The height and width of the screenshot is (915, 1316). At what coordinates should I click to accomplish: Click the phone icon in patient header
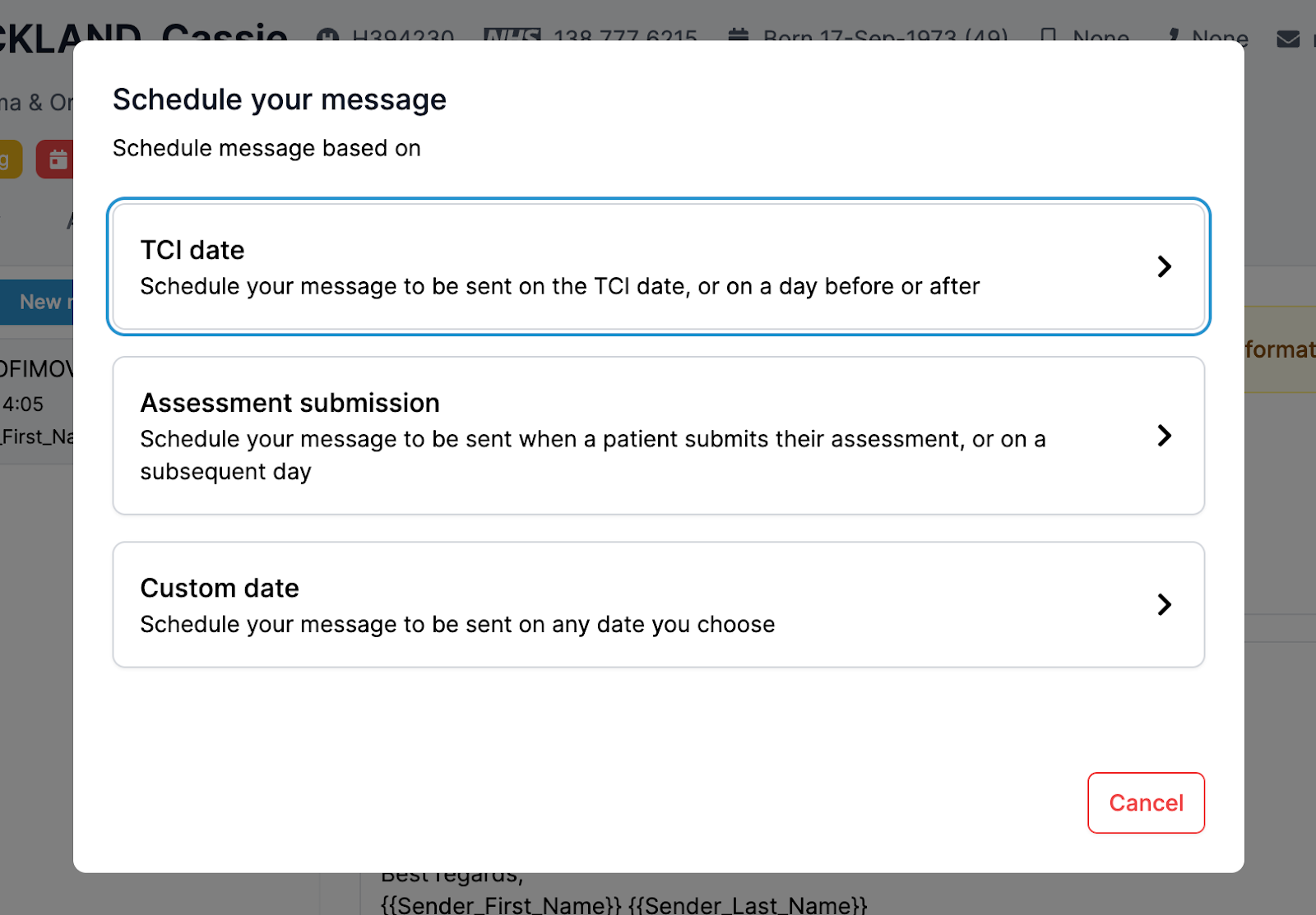(1049, 36)
